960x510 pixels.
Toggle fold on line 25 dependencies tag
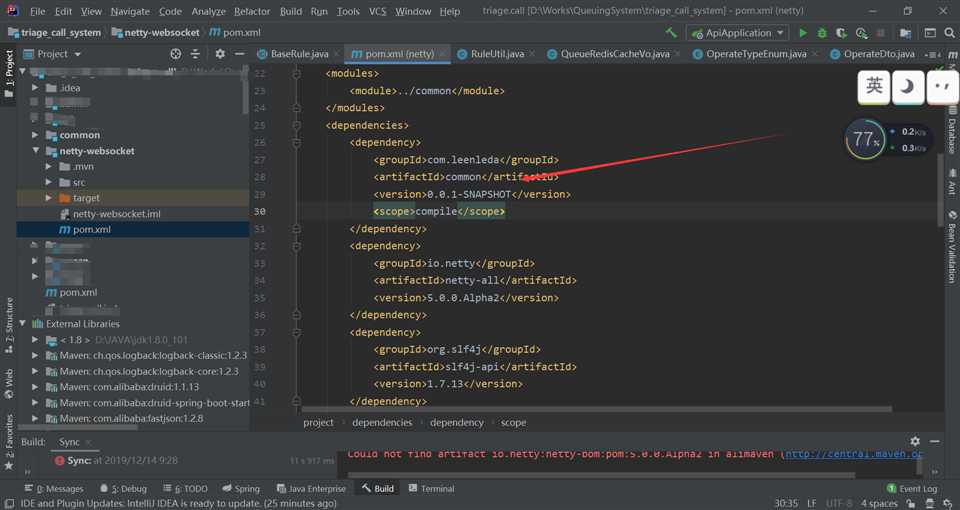click(296, 125)
